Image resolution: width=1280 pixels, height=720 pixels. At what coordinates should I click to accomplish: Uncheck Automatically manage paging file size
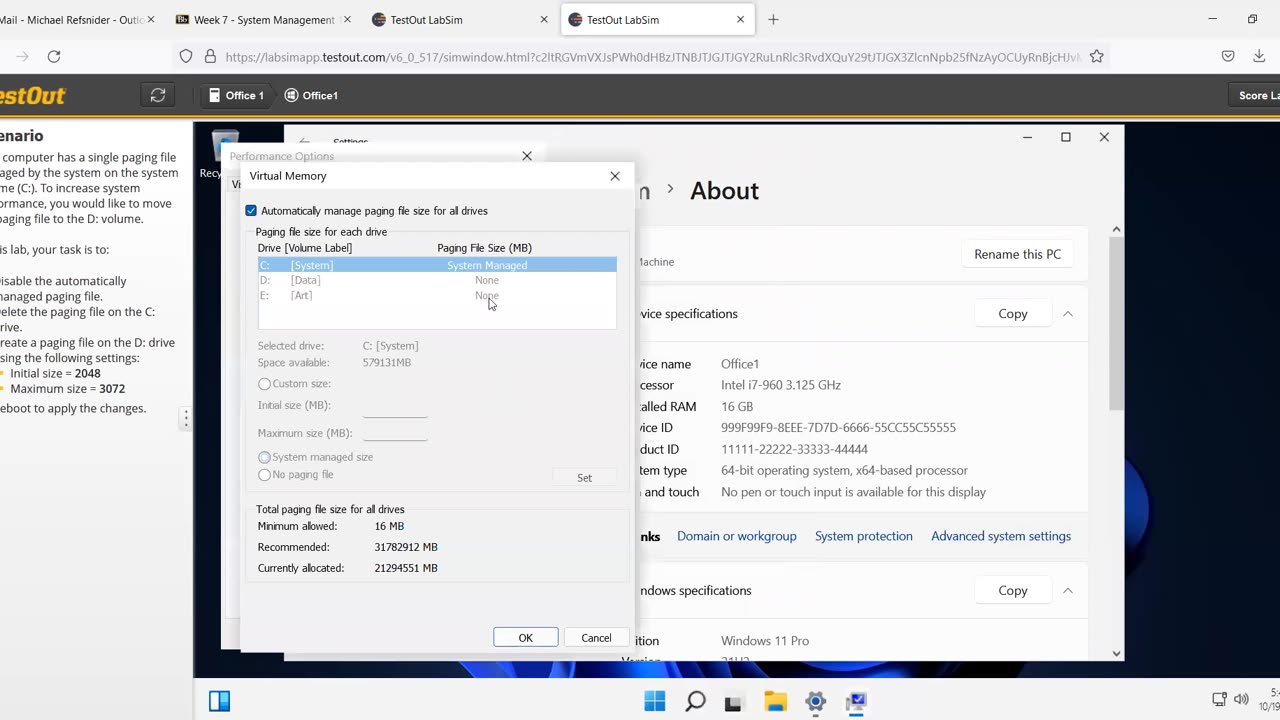point(251,211)
